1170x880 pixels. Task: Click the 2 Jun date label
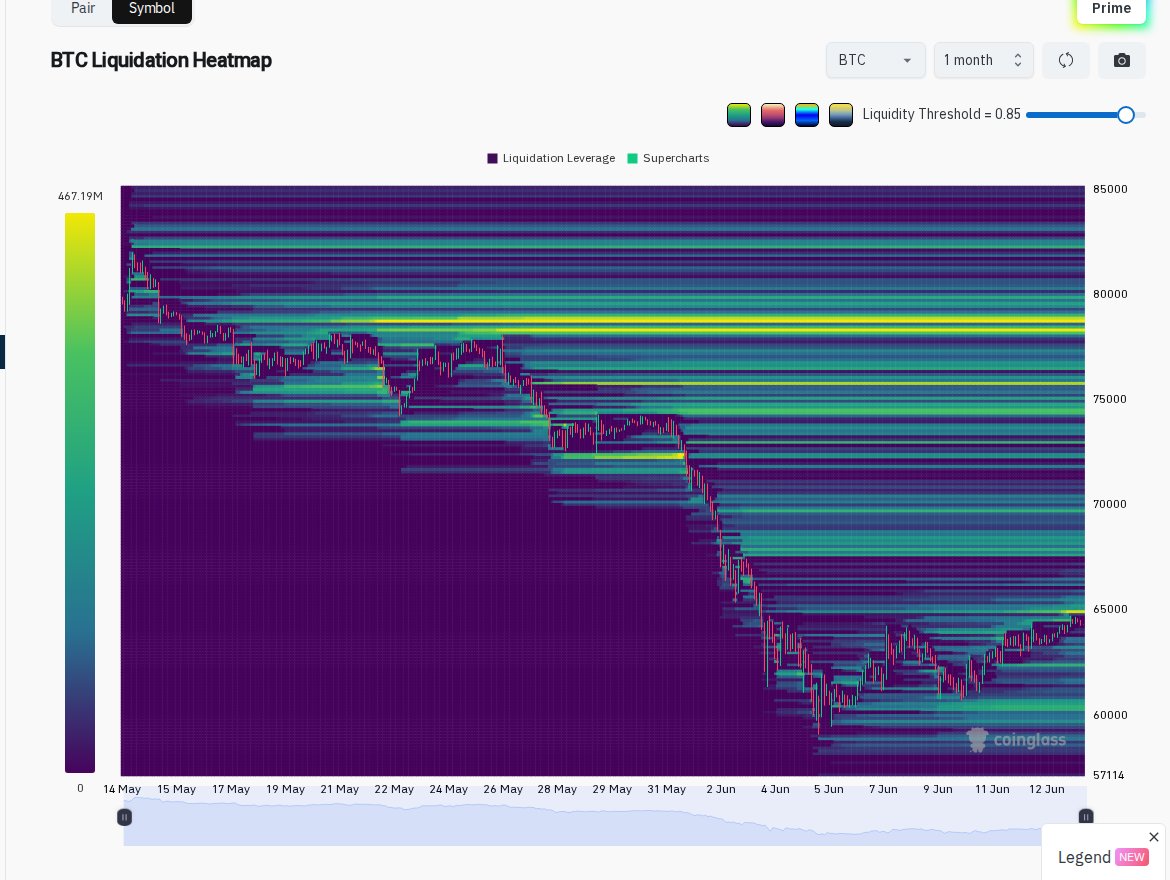click(x=721, y=789)
